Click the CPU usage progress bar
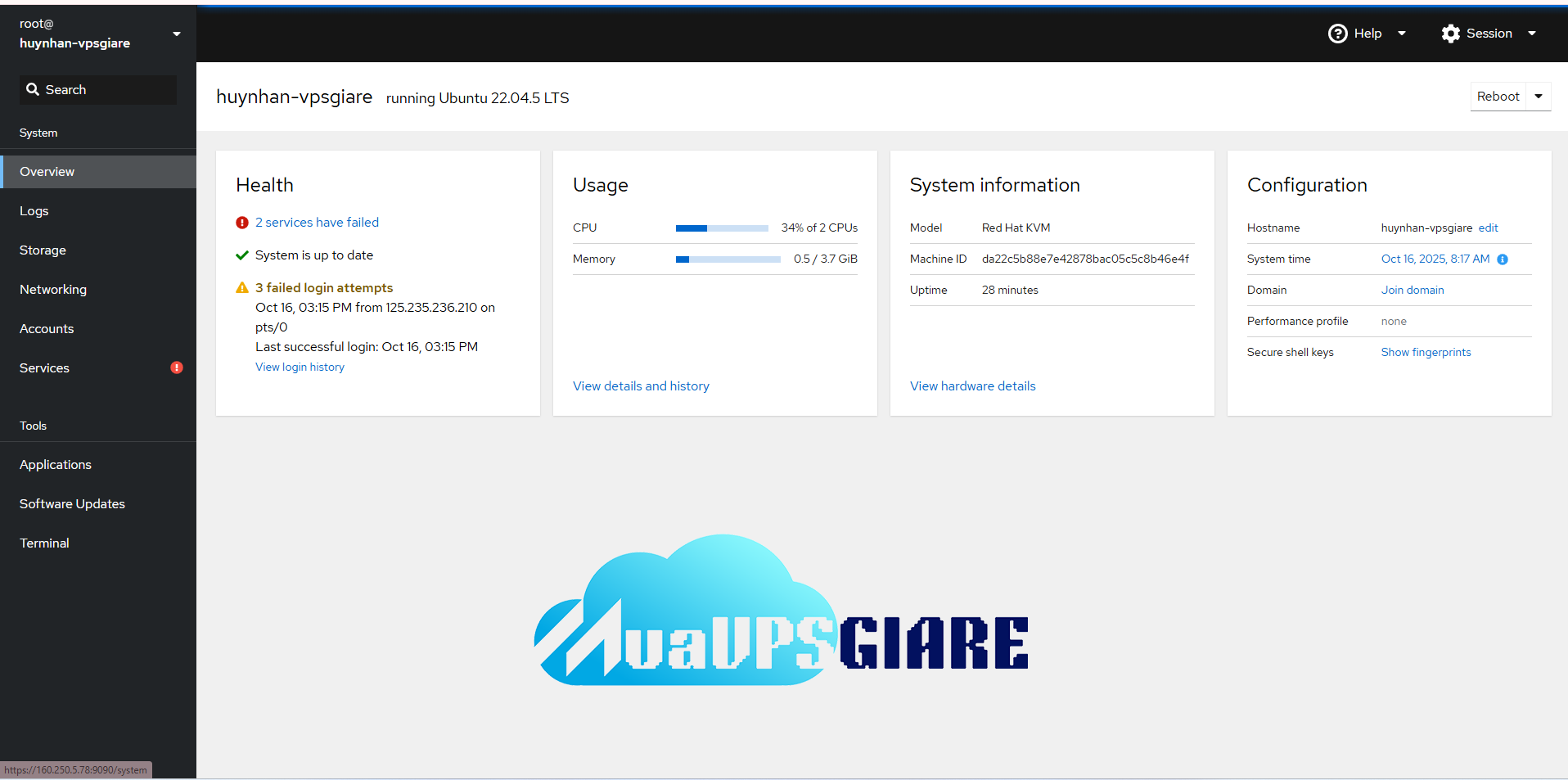 coord(721,228)
